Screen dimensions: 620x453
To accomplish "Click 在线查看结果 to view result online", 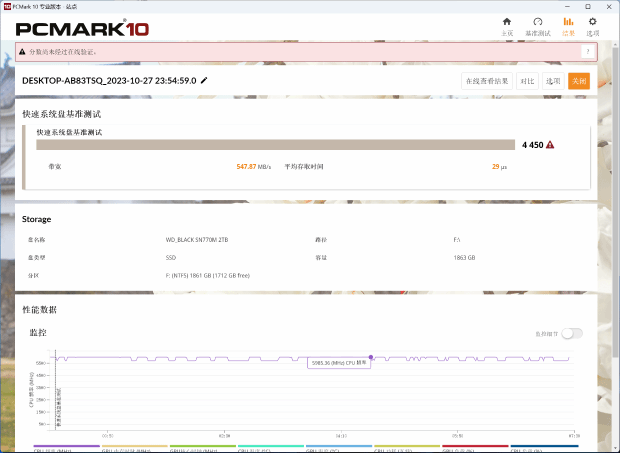I will coord(487,81).
